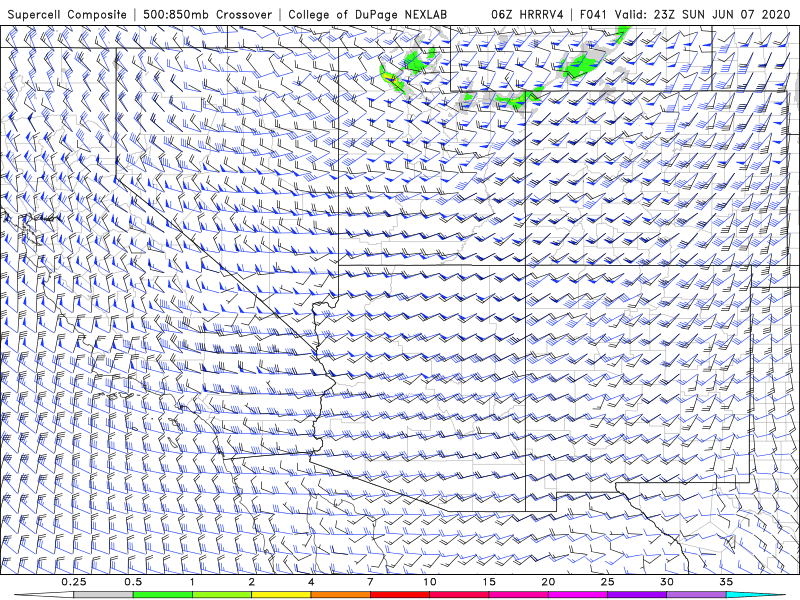Click the gray 0.25–0.5 legend swatch
The image size is (800, 600).
[104, 595]
